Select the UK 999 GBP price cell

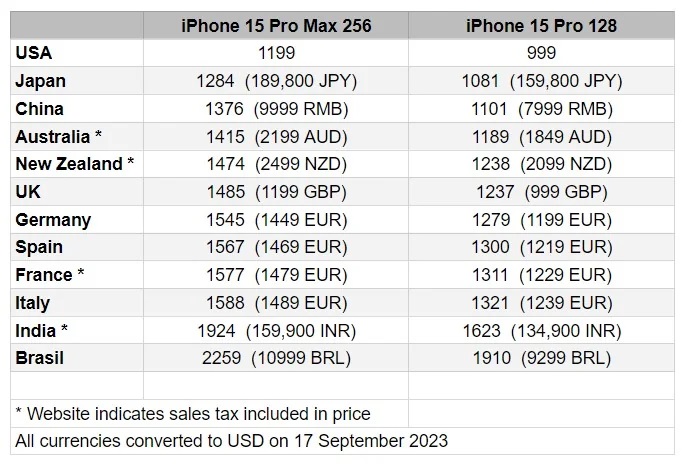point(541,192)
